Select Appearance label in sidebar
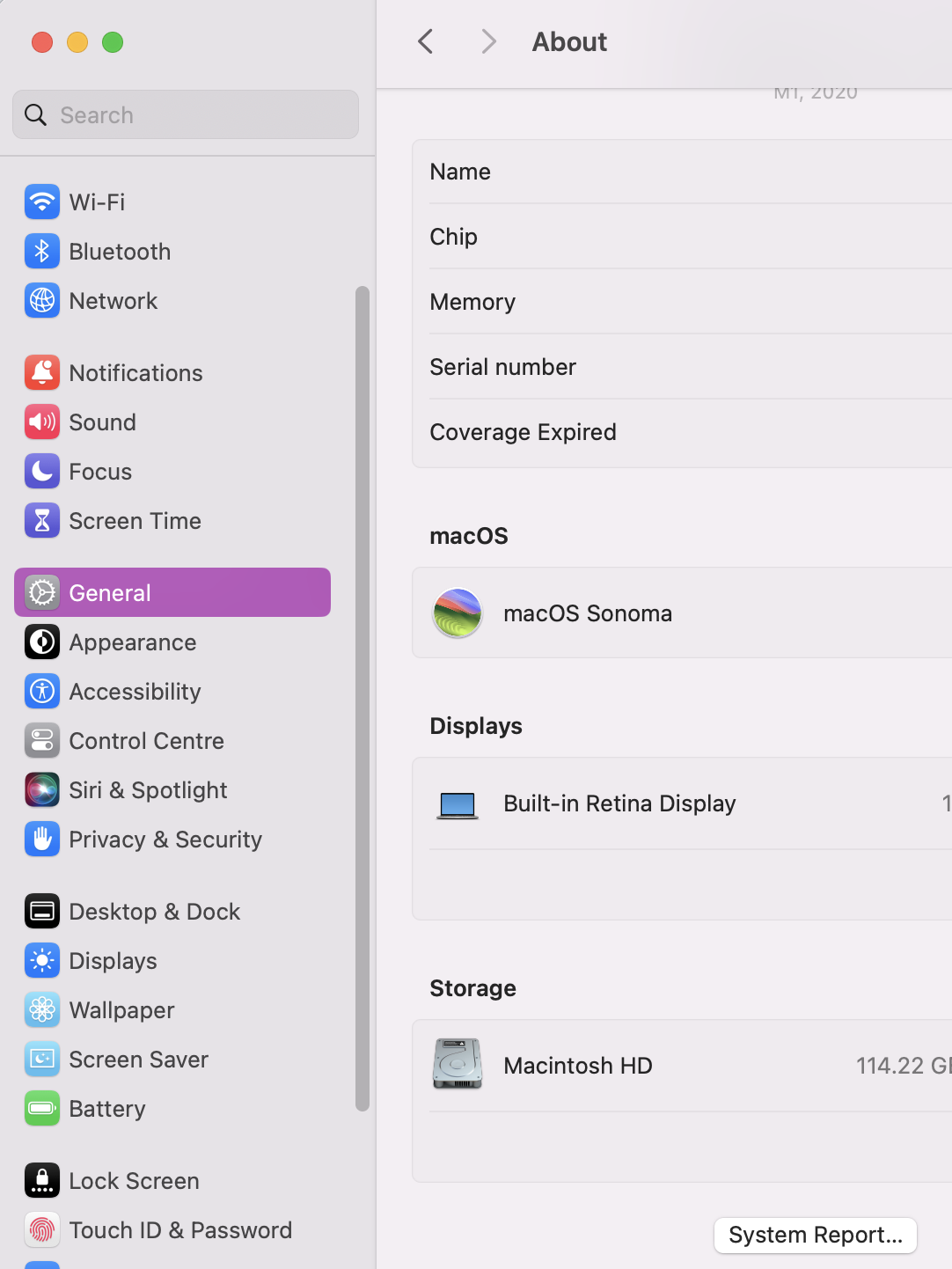This screenshot has height=1269, width=952. [133, 642]
